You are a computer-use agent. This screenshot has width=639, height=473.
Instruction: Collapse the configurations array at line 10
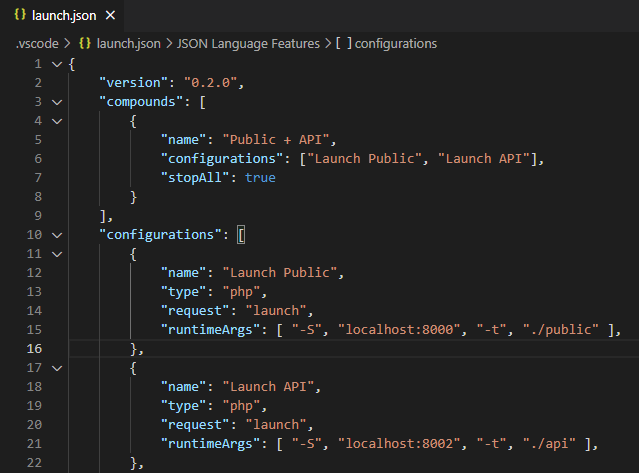57,235
